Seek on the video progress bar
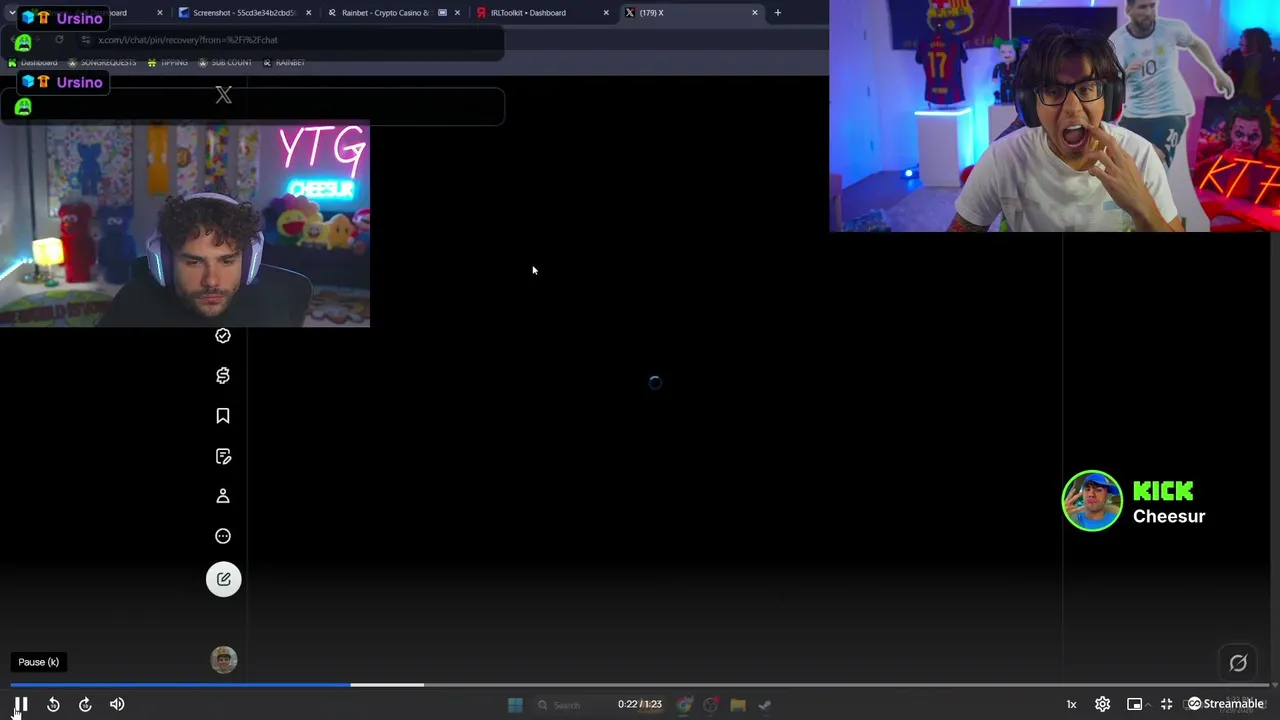1280x720 pixels. [640, 685]
